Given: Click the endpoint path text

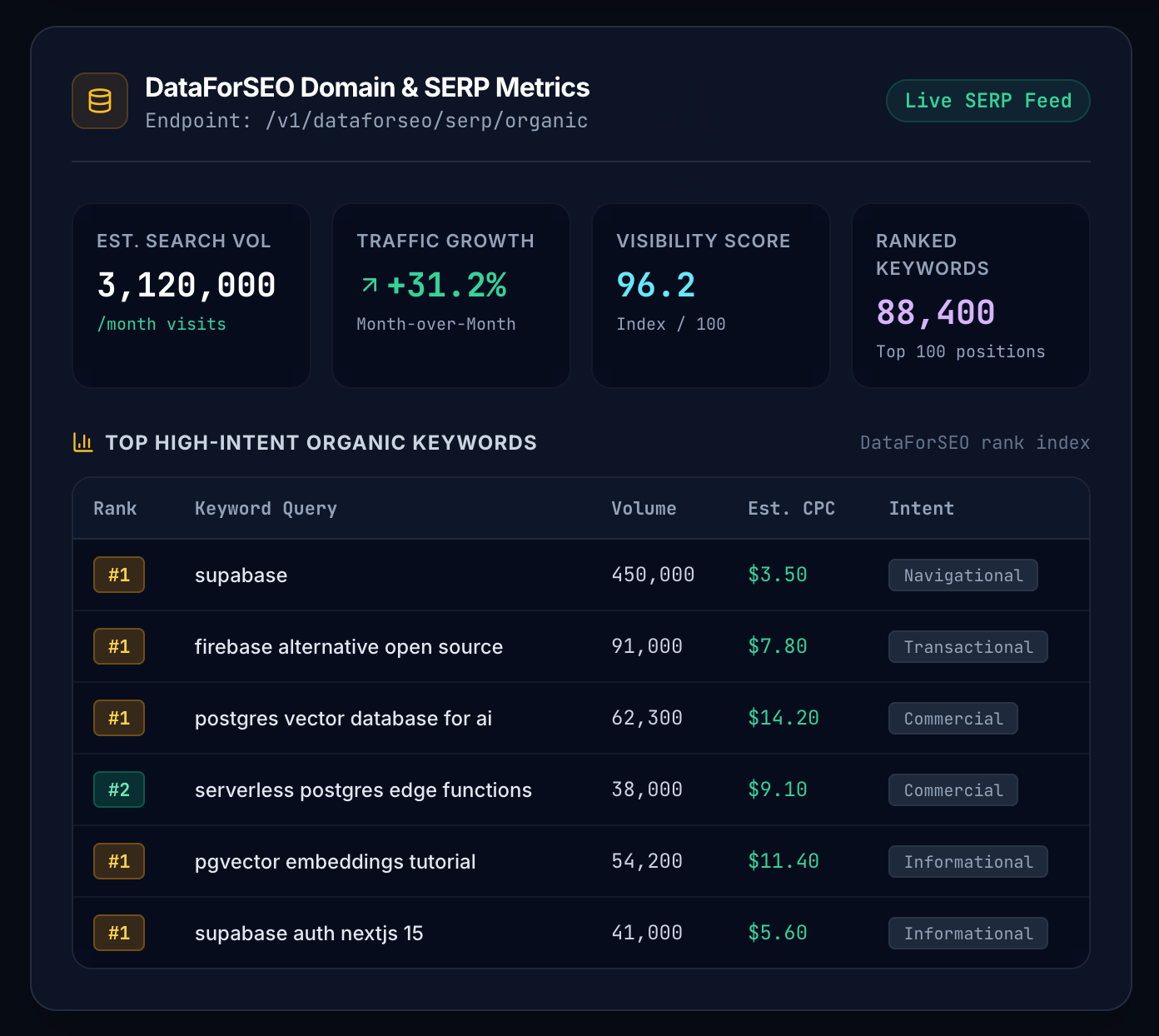Looking at the screenshot, I should click(x=366, y=121).
